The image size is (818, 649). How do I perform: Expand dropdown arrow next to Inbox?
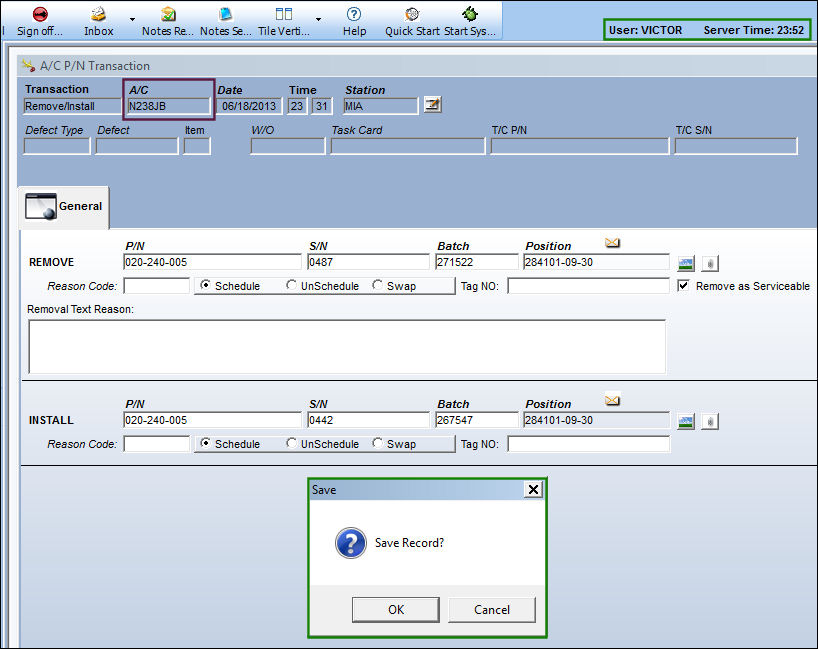point(133,19)
